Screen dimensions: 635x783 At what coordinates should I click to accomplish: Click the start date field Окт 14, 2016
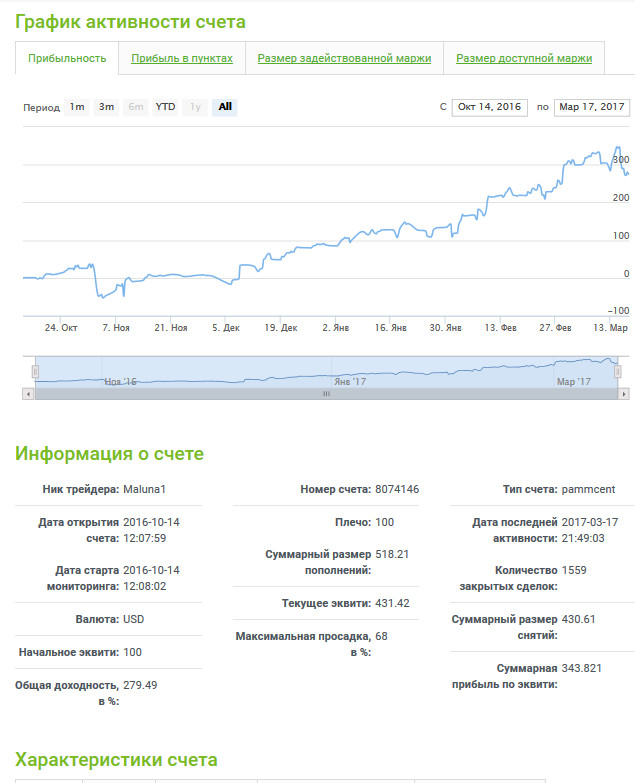pos(489,107)
